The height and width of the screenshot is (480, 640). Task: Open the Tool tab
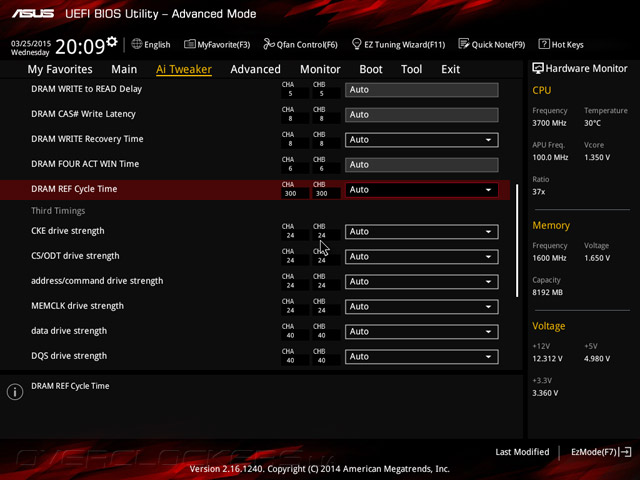411,69
